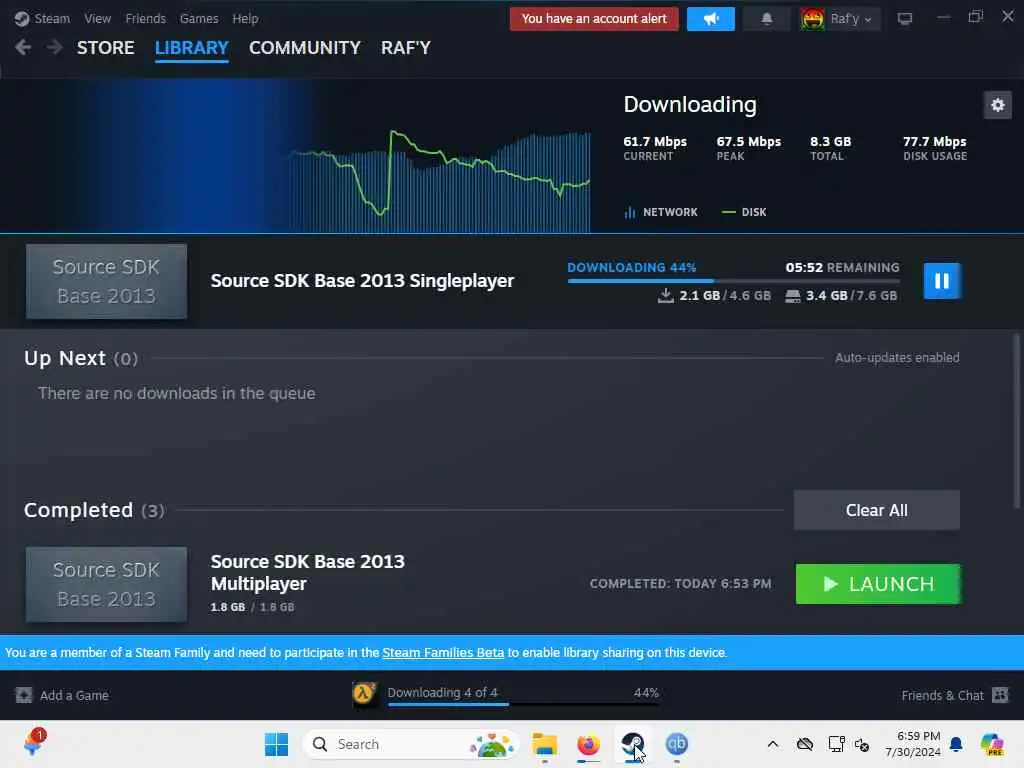Open qBittorrent from the taskbar
Image resolution: width=1024 pixels, height=768 pixels.
coord(677,744)
